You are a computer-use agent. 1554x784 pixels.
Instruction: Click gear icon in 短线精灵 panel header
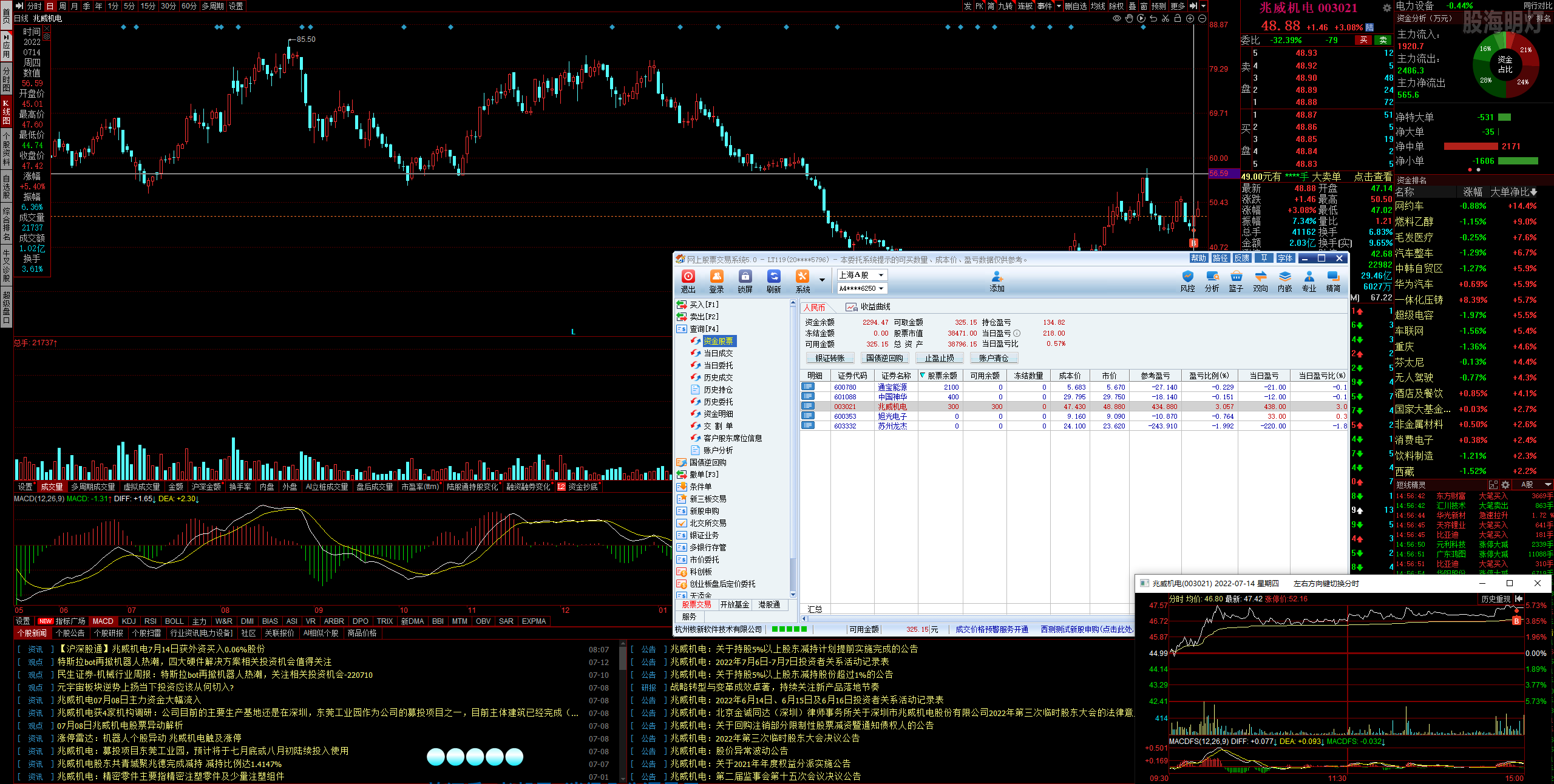(x=1505, y=485)
